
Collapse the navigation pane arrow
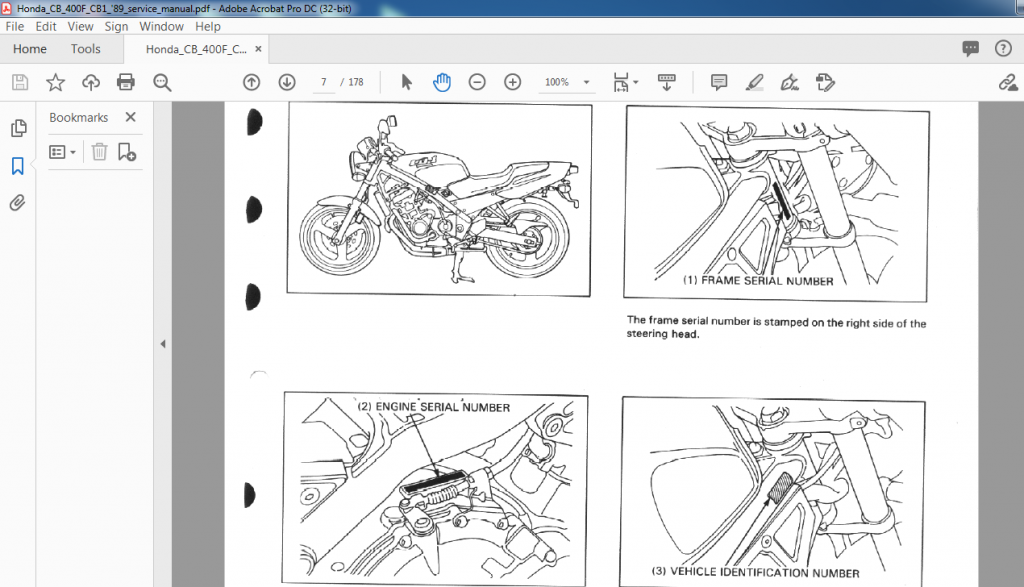click(x=163, y=344)
